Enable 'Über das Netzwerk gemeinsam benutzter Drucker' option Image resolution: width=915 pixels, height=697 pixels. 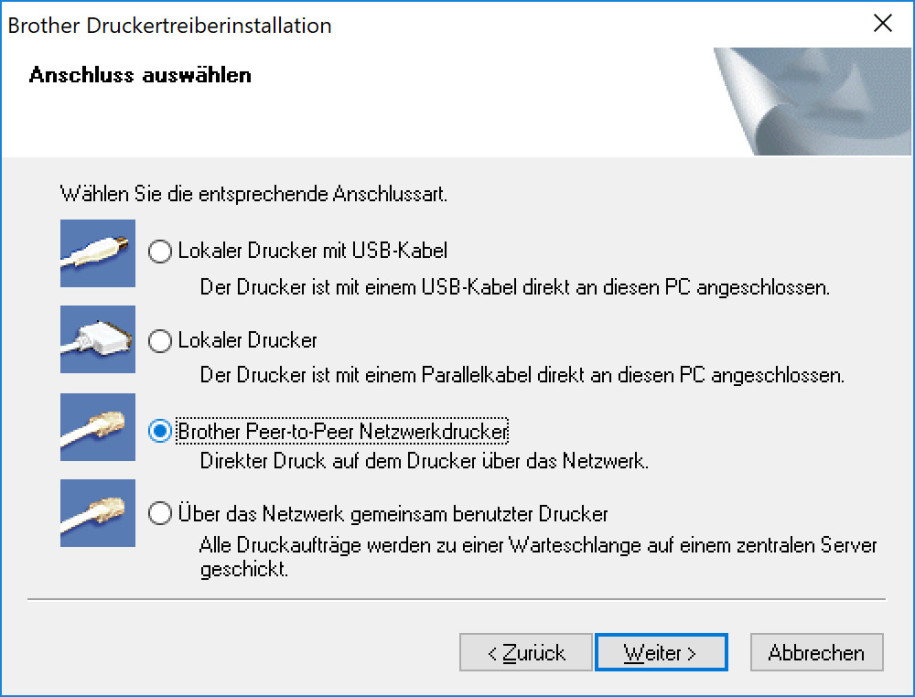tap(160, 515)
